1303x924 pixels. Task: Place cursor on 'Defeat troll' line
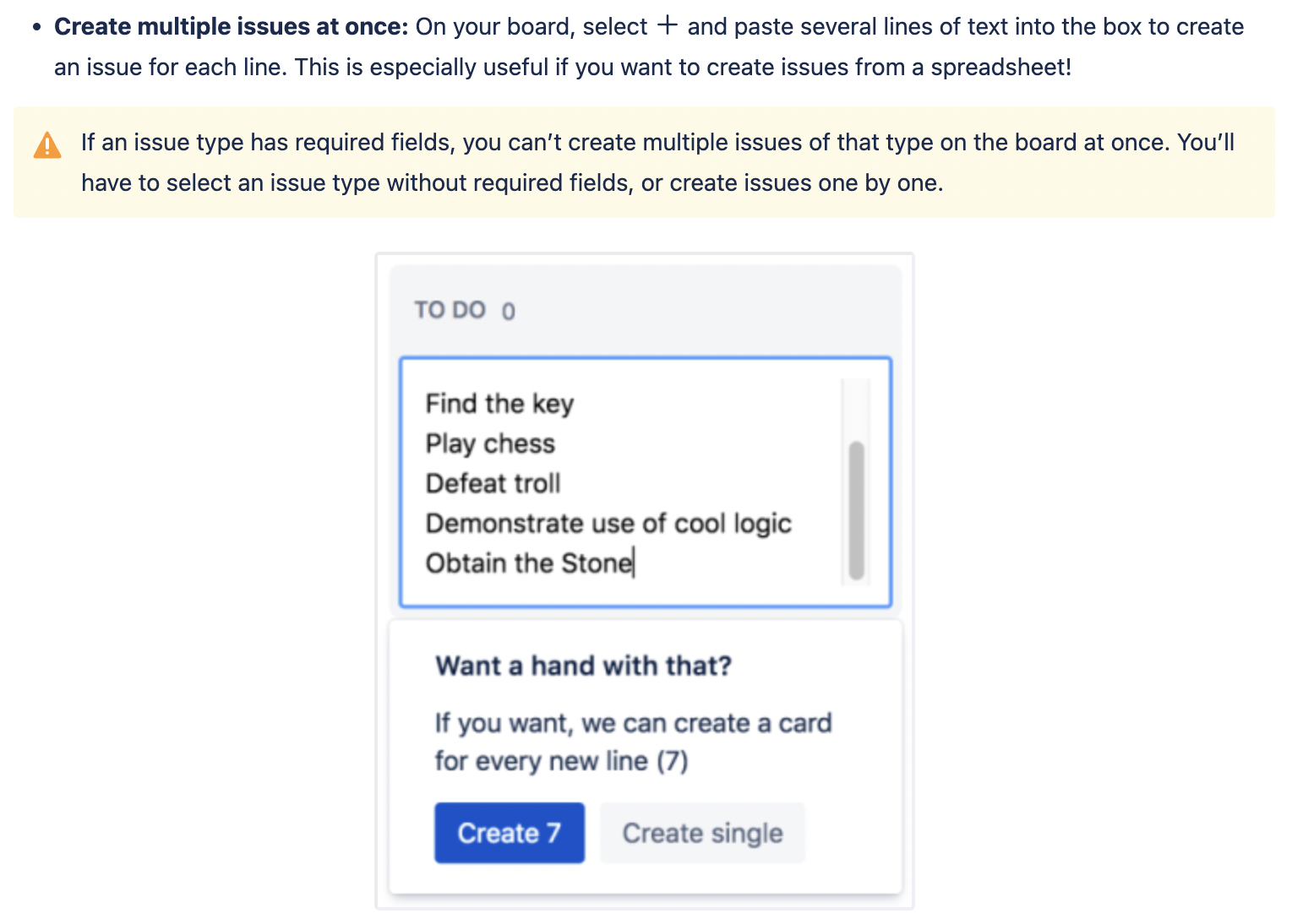pos(493,483)
